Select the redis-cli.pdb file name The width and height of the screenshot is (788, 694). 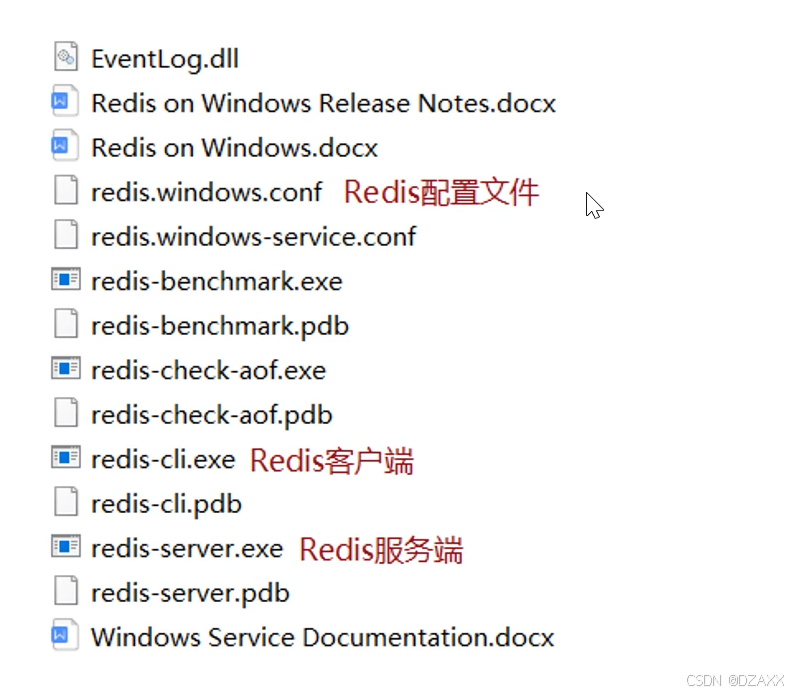coord(166,505)
